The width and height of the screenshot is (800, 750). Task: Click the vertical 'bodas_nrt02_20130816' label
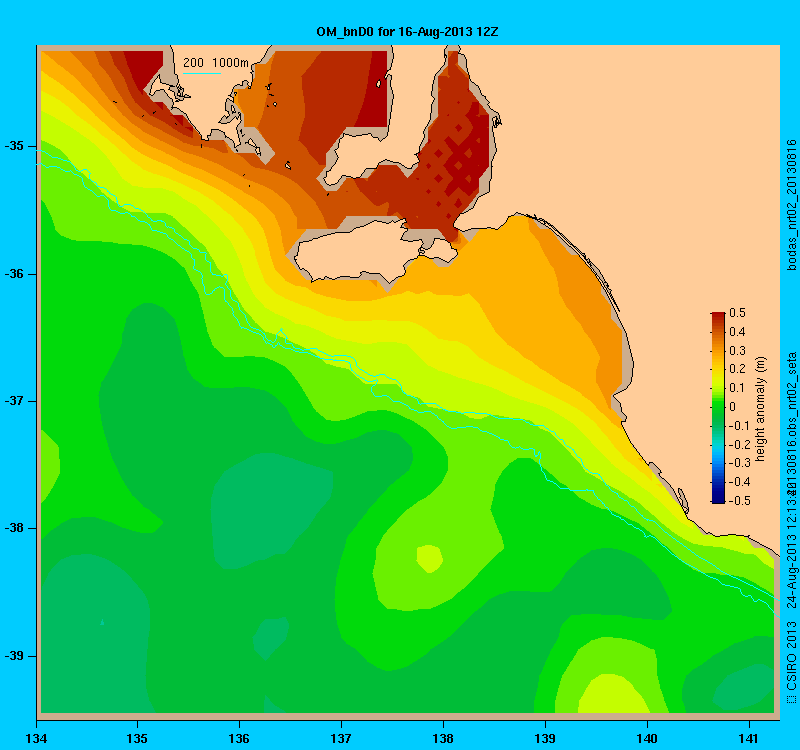click(x=791, y=205)
